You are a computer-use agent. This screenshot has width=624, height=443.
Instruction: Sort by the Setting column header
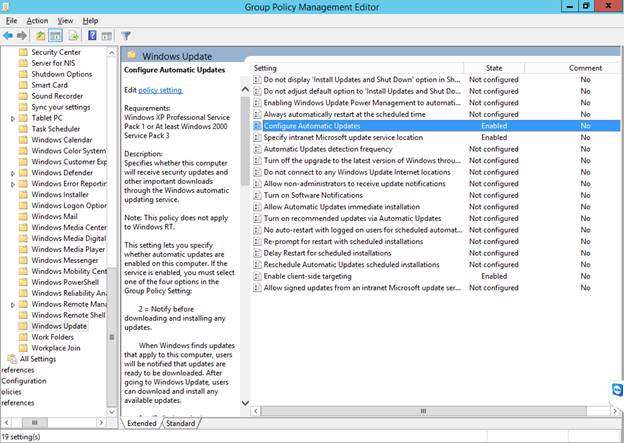point(357,68)
